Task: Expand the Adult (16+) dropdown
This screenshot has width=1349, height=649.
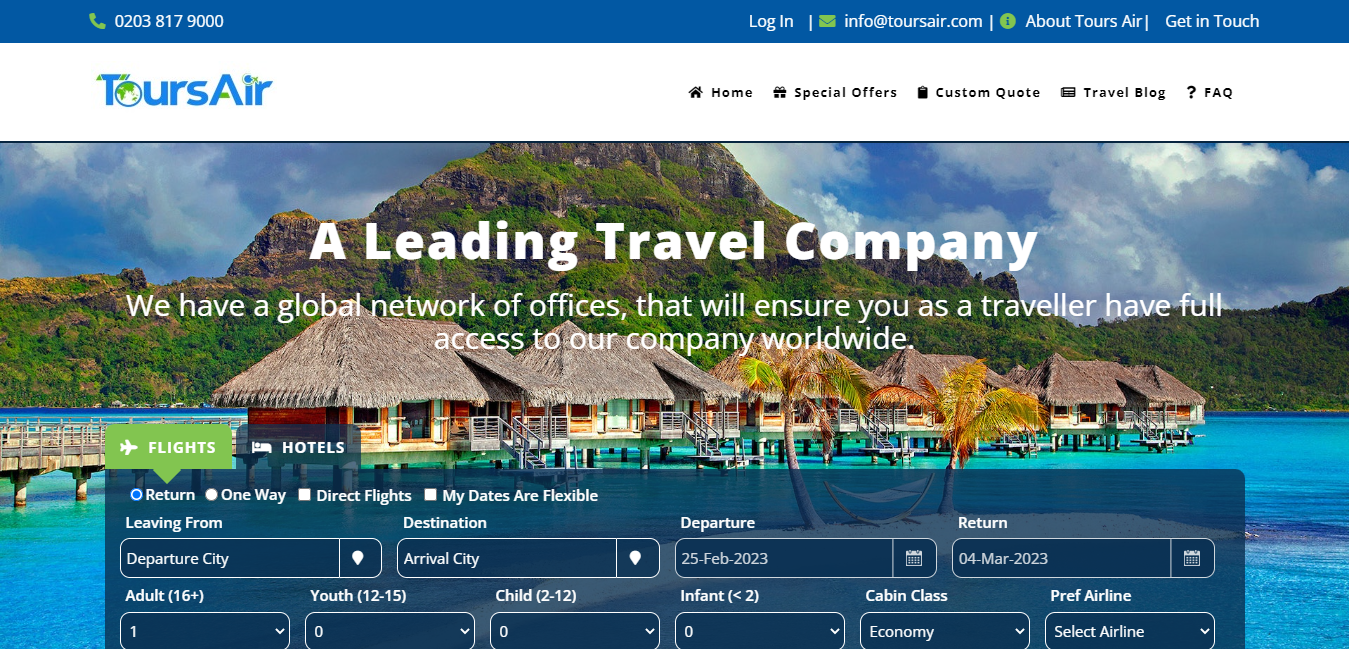Action: [205, 631]
